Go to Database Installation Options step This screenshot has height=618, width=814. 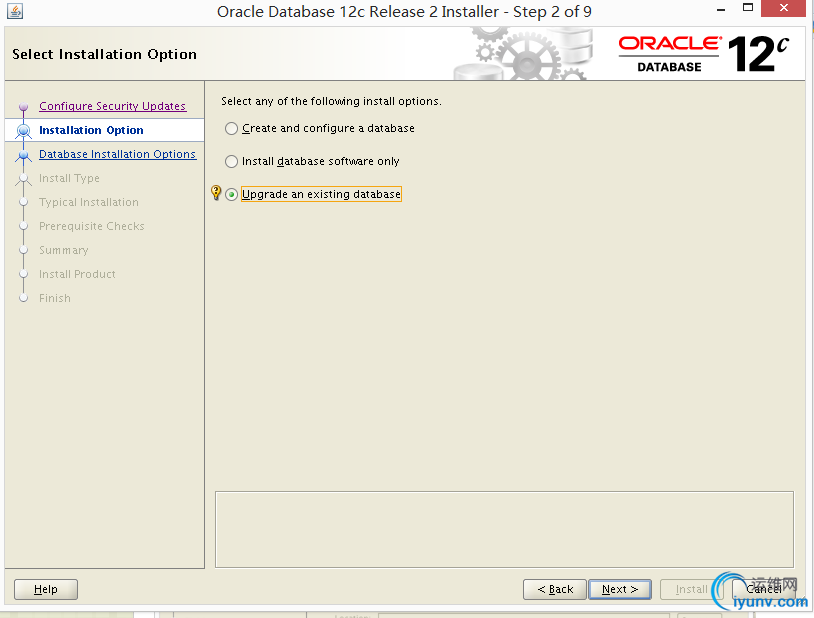tap(118, 154)
